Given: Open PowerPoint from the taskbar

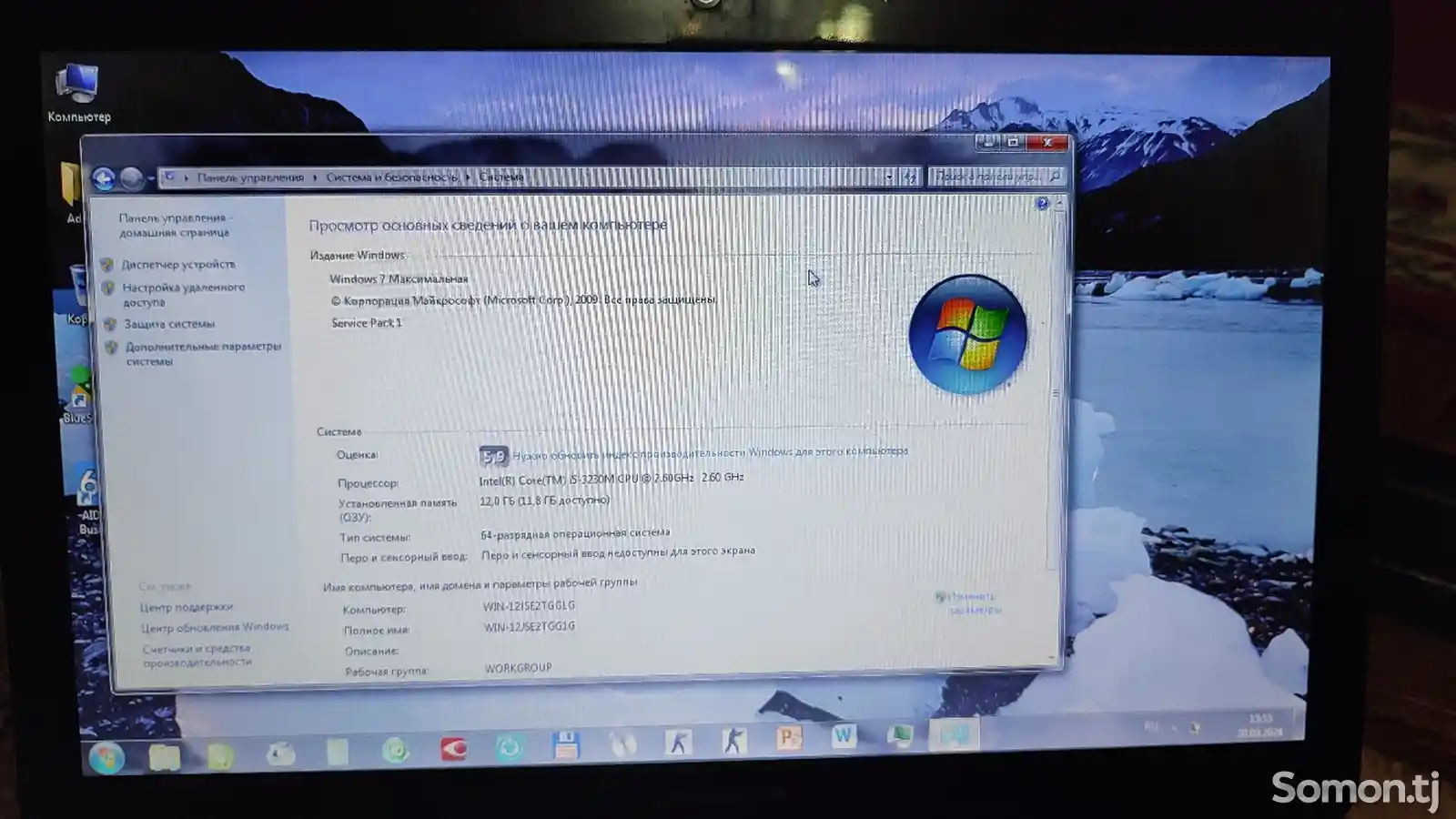Looking at the screenshot, I should point(789,738).
